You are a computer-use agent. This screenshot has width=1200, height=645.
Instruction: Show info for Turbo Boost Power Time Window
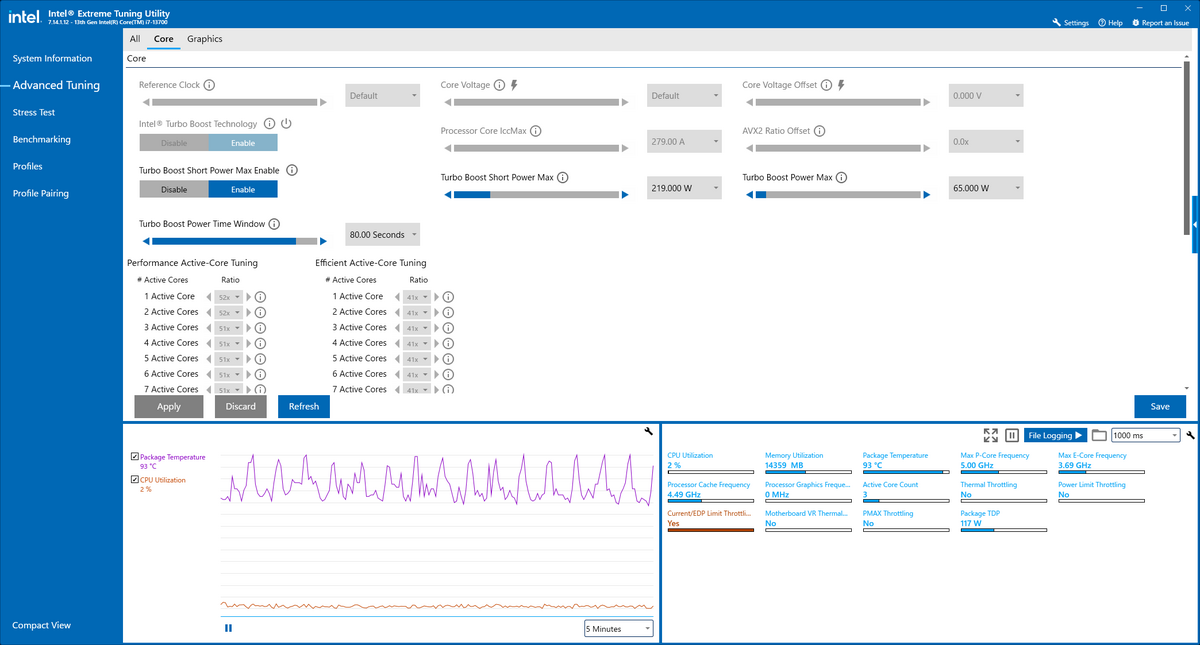tap(274, 224)
